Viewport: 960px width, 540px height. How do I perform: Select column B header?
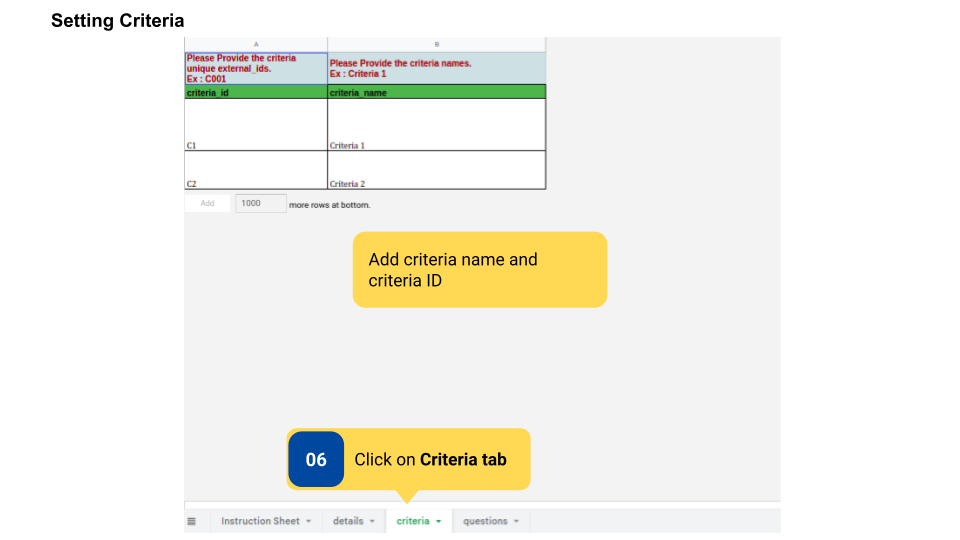pos(437,44)
